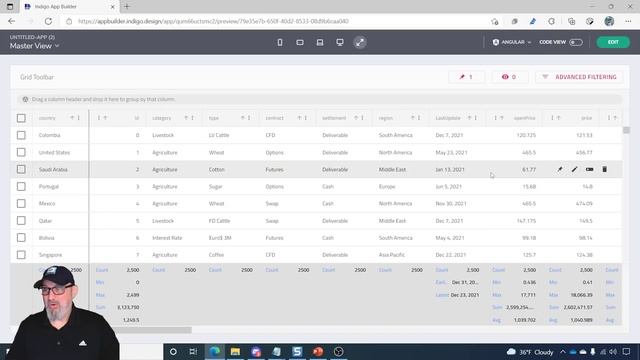
Task: Open hidden columns eye button
Action: [x=509, y=77]
